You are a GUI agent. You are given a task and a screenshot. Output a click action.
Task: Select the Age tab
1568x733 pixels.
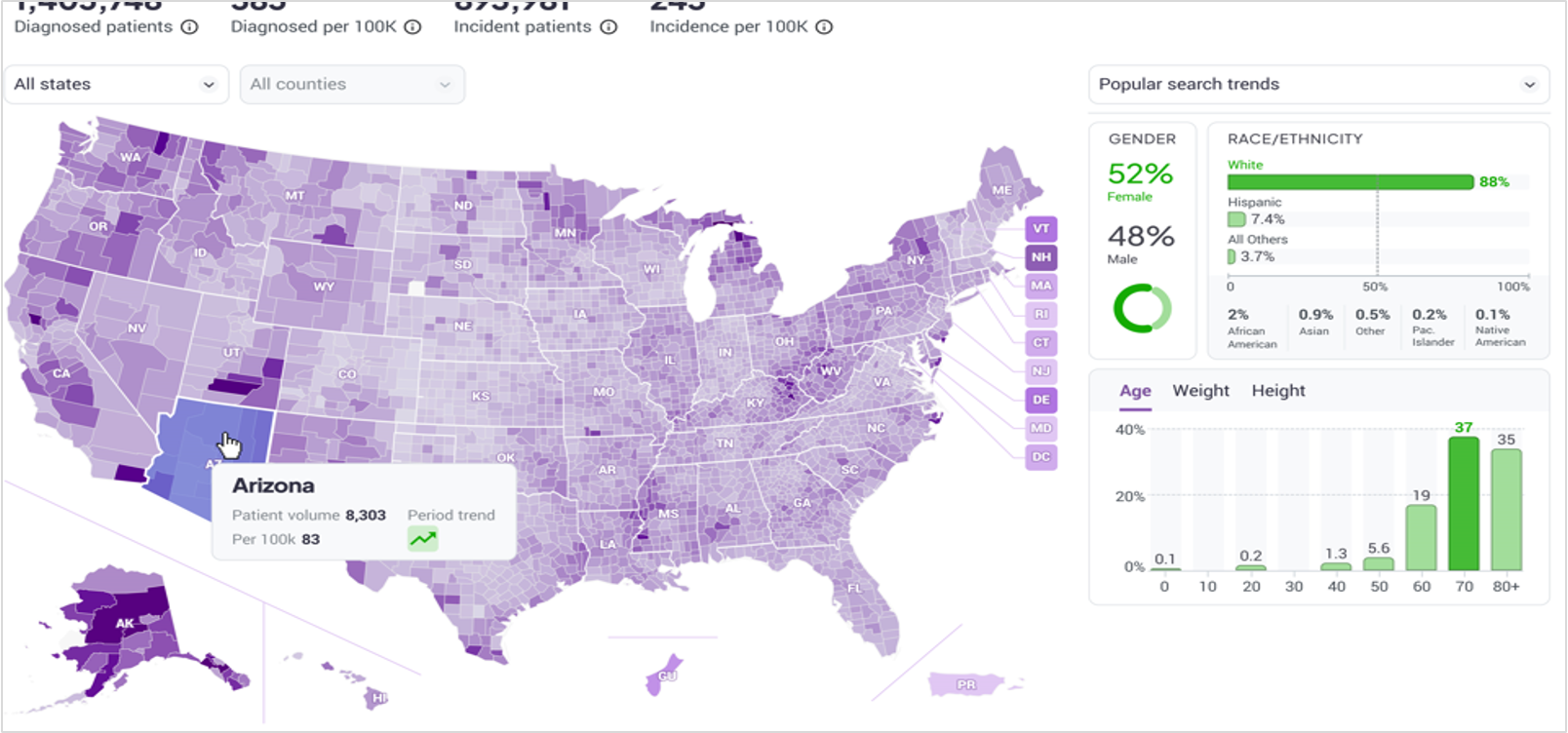point(1135,391)
